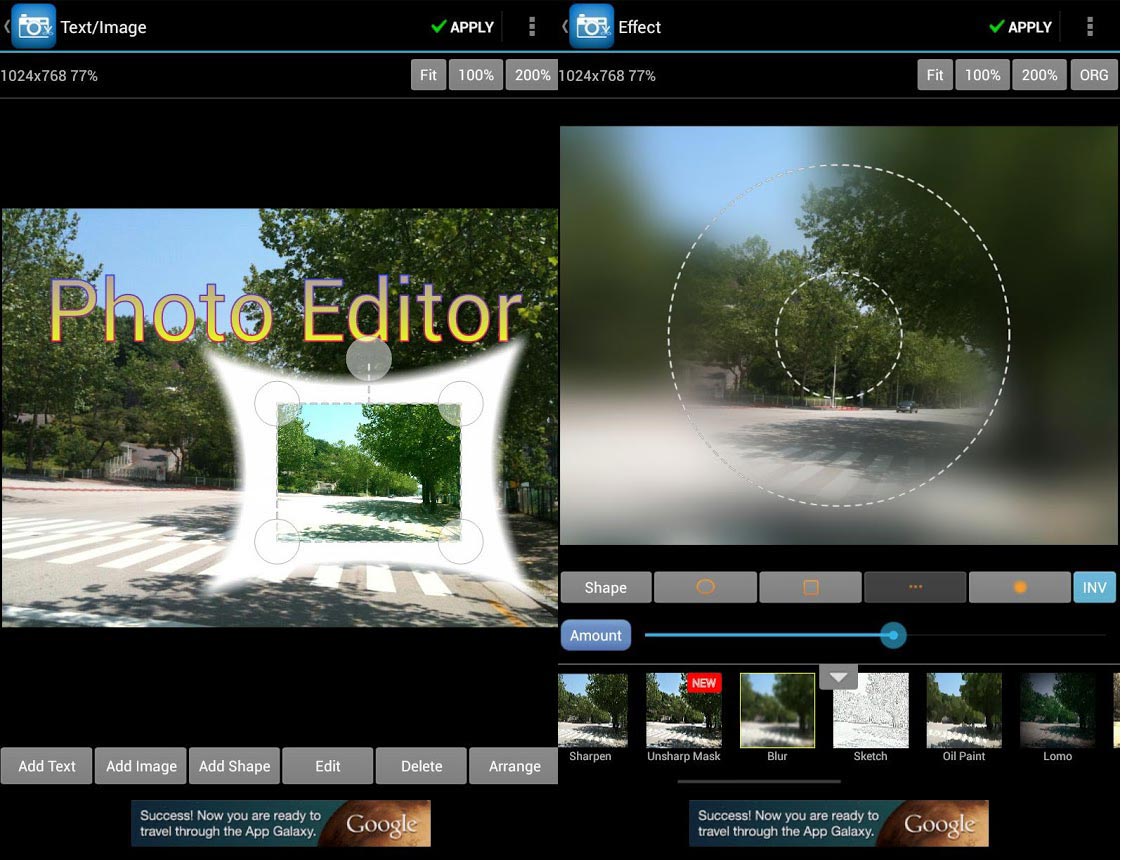Choose the dotted line shape option
Viewport: 1124px width, 860px height.
915,587
